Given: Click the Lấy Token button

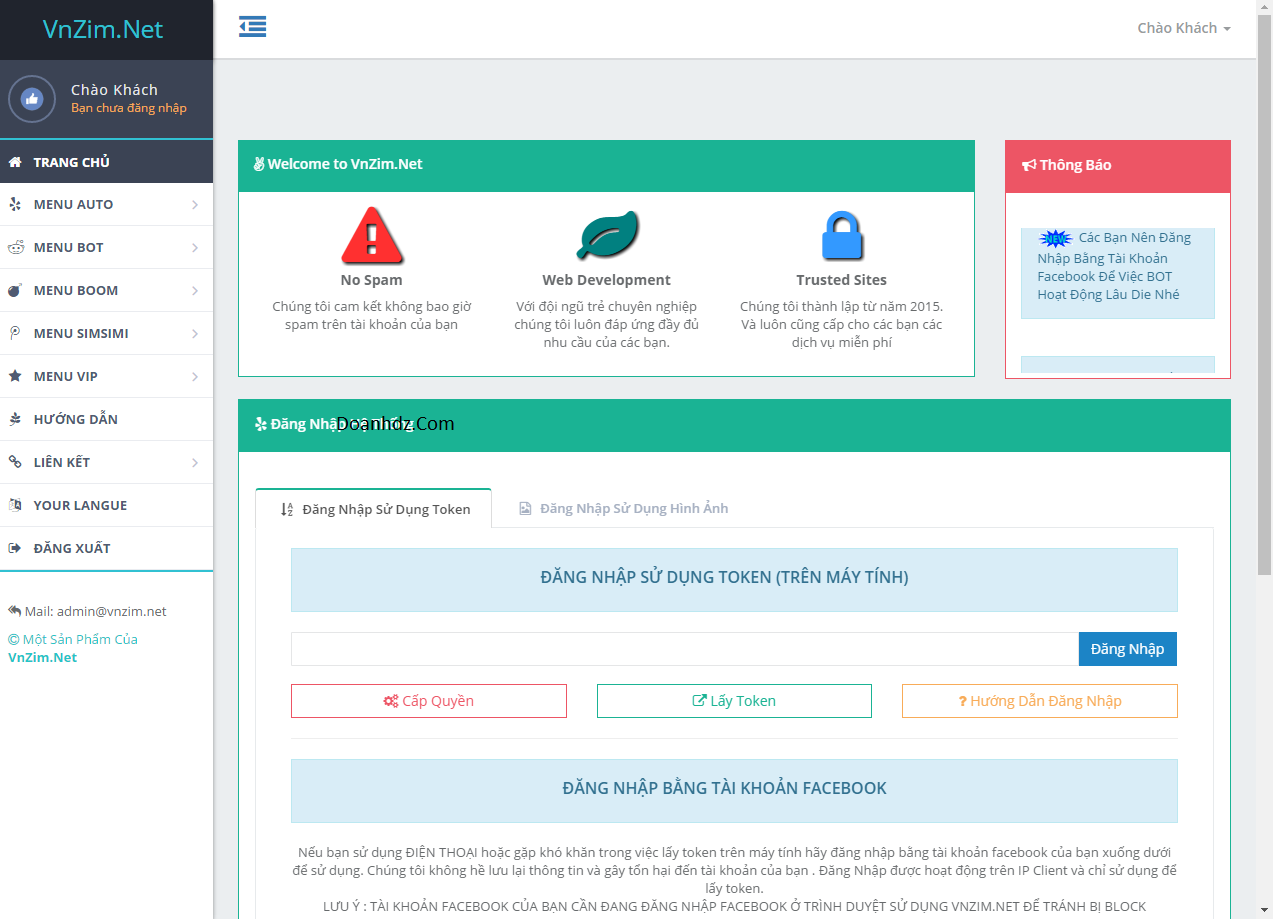Looking at the screenshot, I should pos(734,701).
